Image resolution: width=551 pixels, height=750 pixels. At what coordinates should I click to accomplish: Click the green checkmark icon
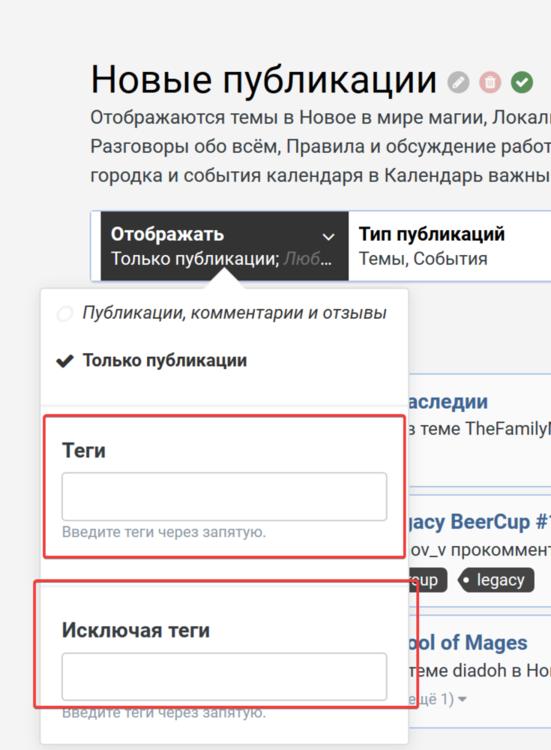point(522,82)
